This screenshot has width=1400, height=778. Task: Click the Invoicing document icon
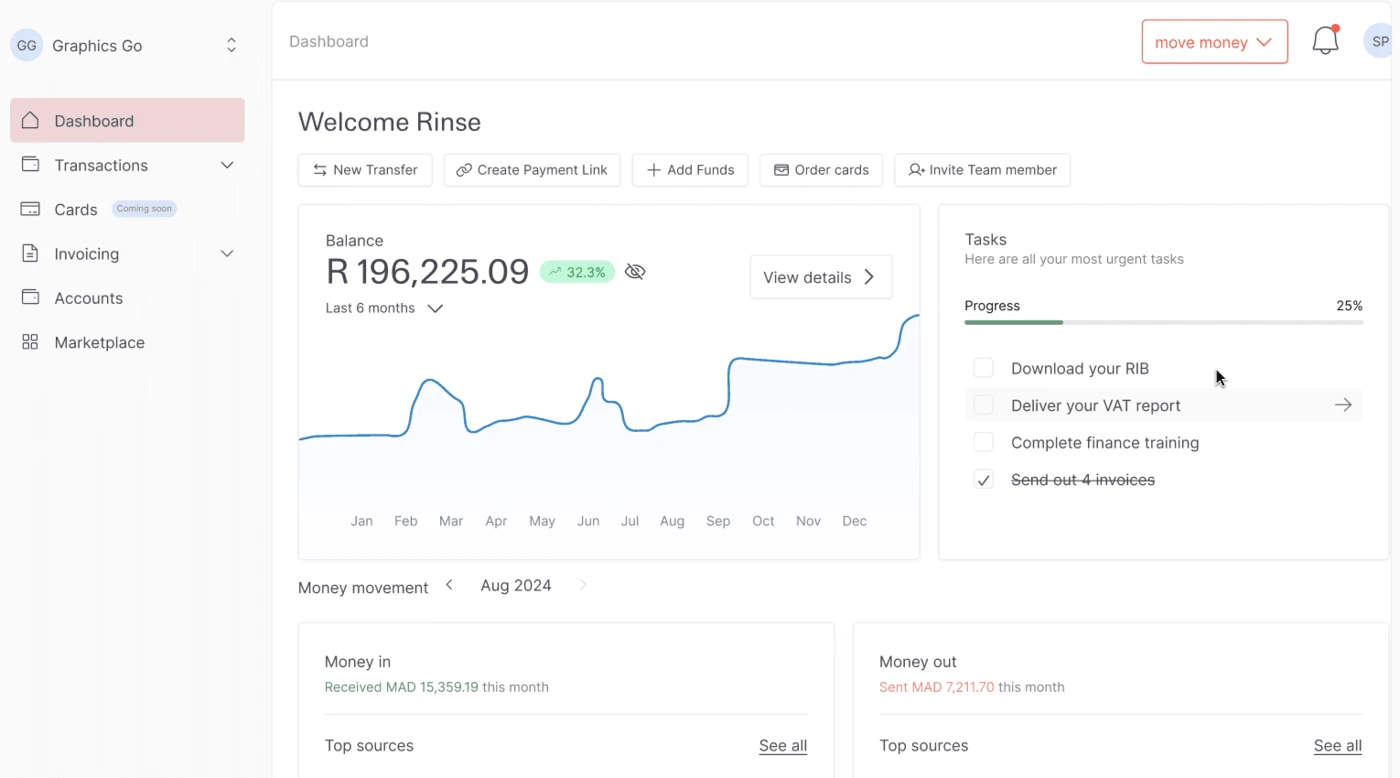click(x=30, y=253)
